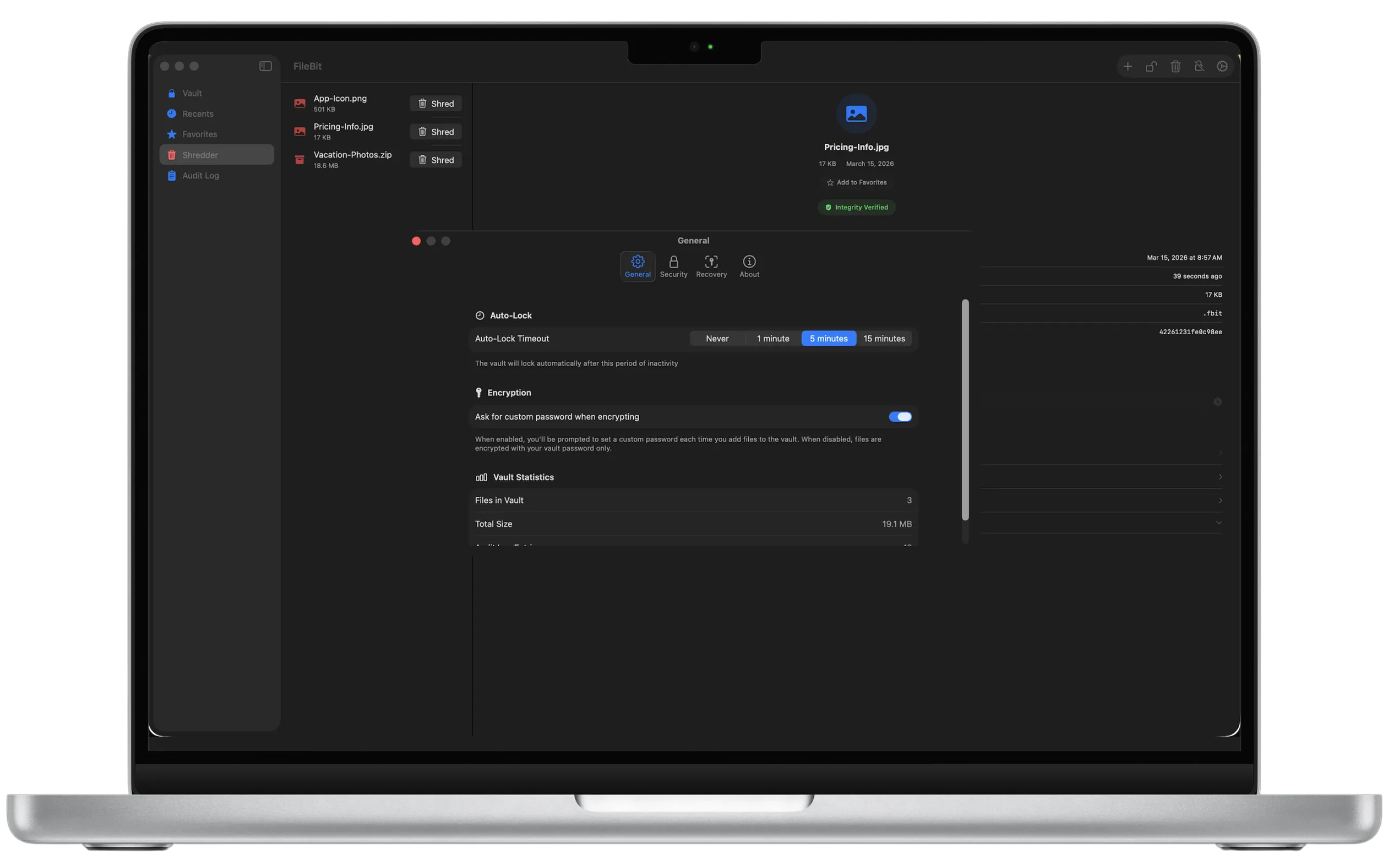Select the Vault item in the sidebar
1389x868 pixels.
click(x=192, y=92)
